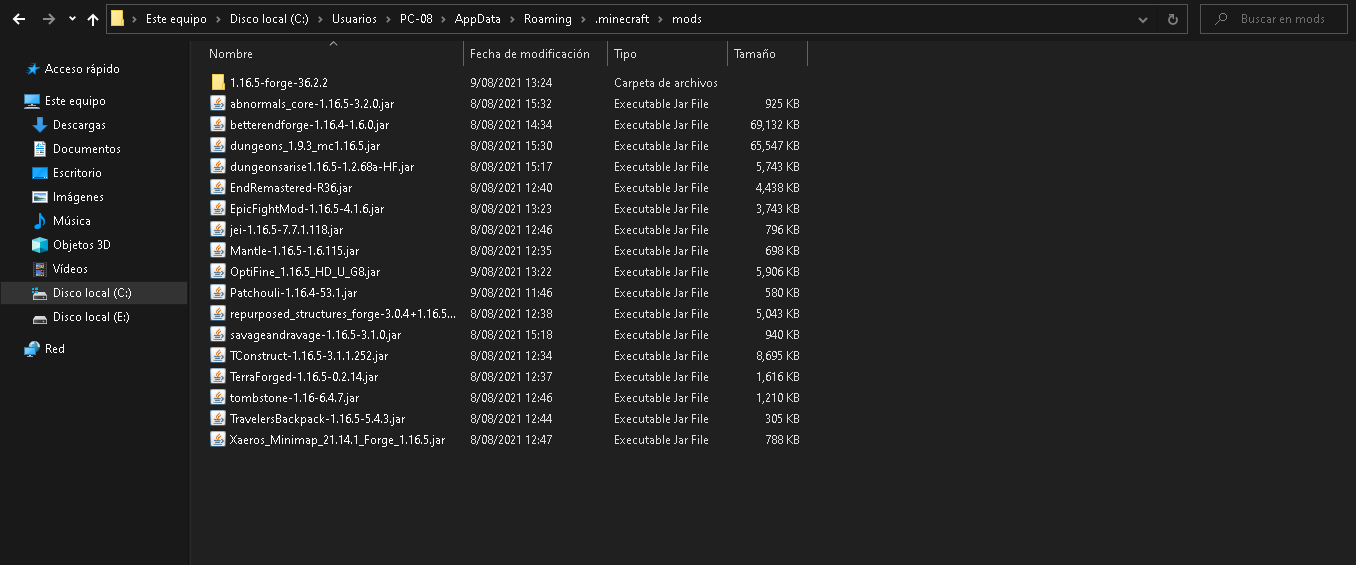Select savageandravage jar file icon
The image size is (1356, 565).
click(218, 334)
